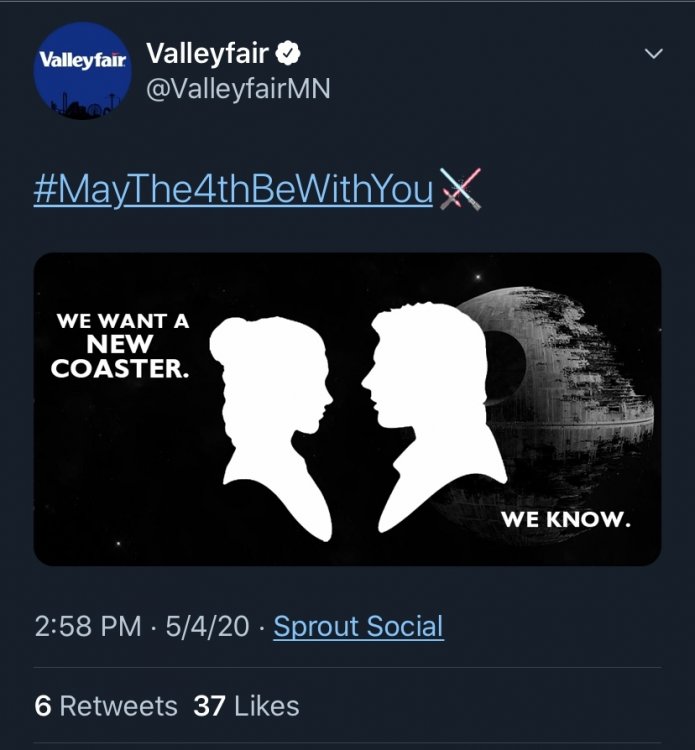Click the "WE KNOW." caption
695x750 pixels.
[565, 520]
